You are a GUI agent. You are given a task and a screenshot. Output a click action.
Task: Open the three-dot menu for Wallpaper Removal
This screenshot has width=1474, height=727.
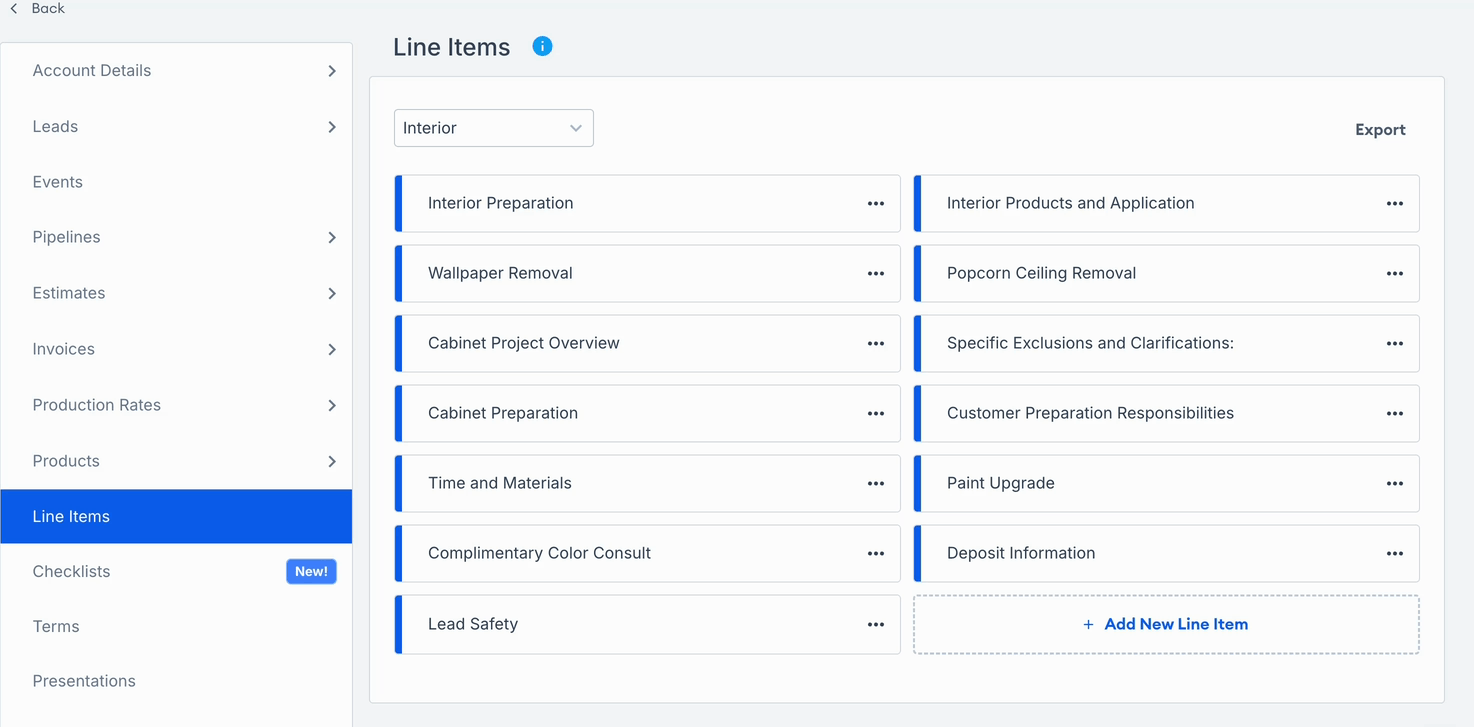click(x=876, y=273)
